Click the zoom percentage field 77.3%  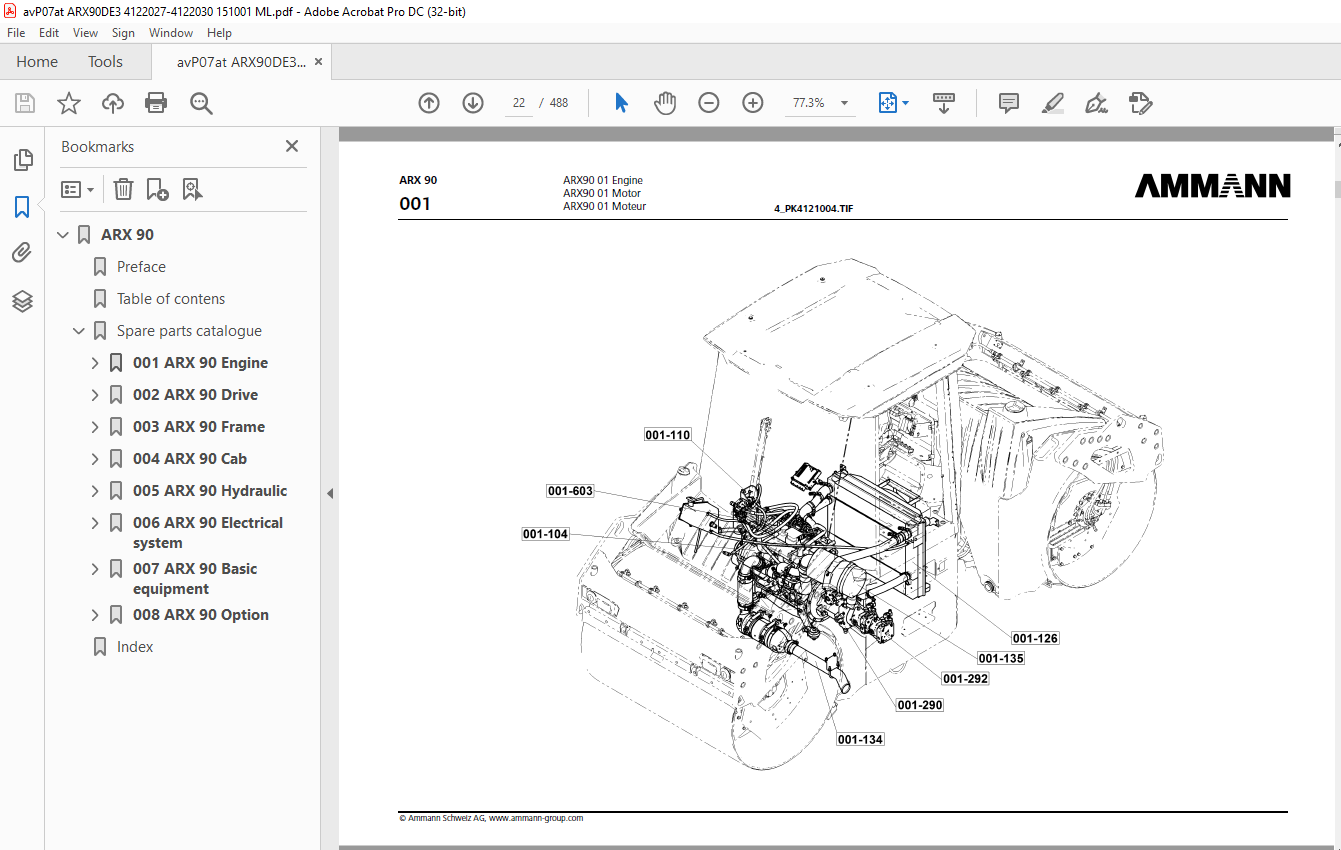point(808,103)
